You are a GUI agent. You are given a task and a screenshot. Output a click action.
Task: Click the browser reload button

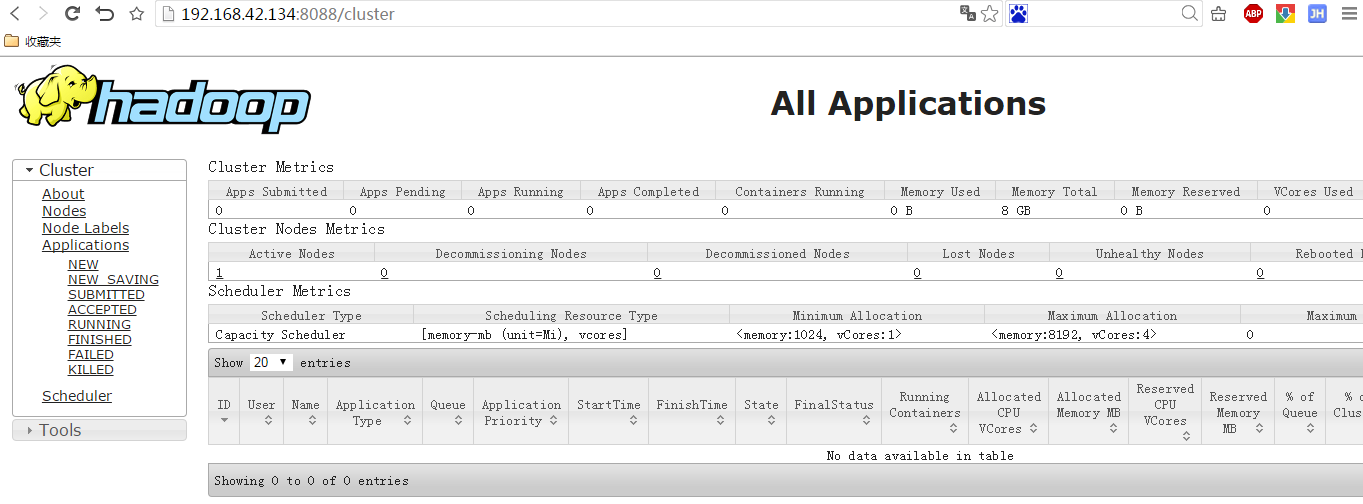[72, 14]
